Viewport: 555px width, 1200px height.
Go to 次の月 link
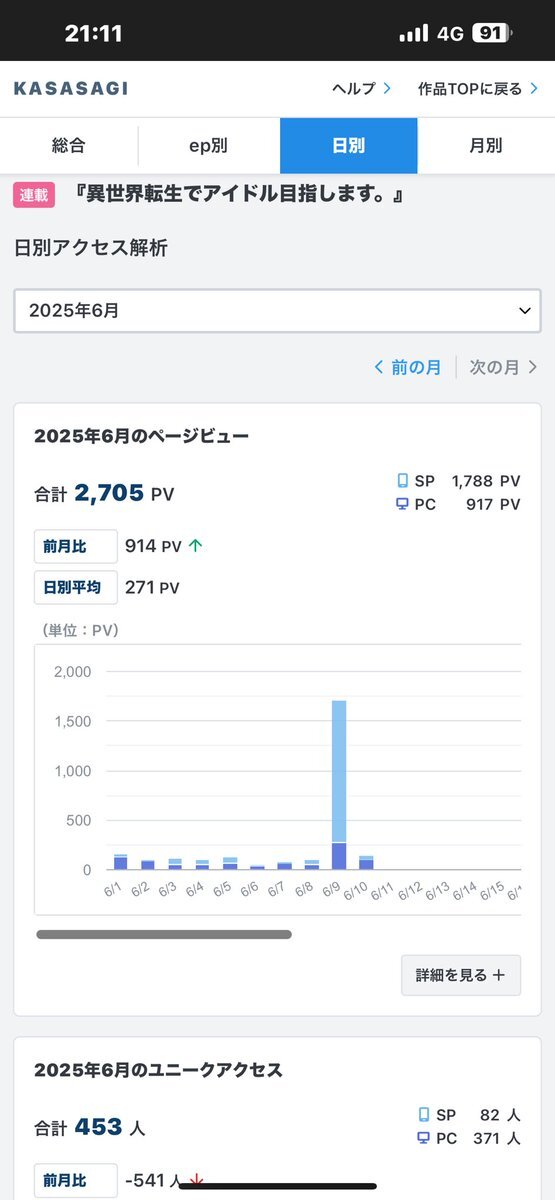coord(504,367)
